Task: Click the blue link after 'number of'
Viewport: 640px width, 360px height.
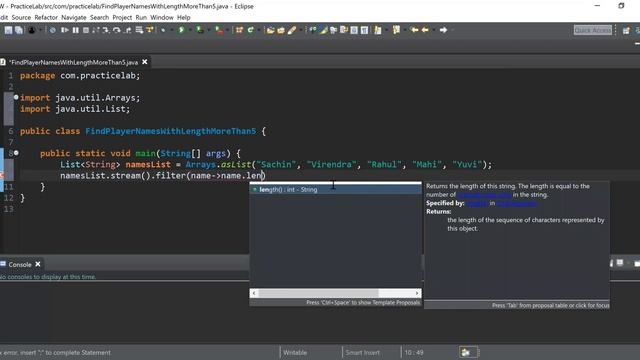Action: [484, 195]
